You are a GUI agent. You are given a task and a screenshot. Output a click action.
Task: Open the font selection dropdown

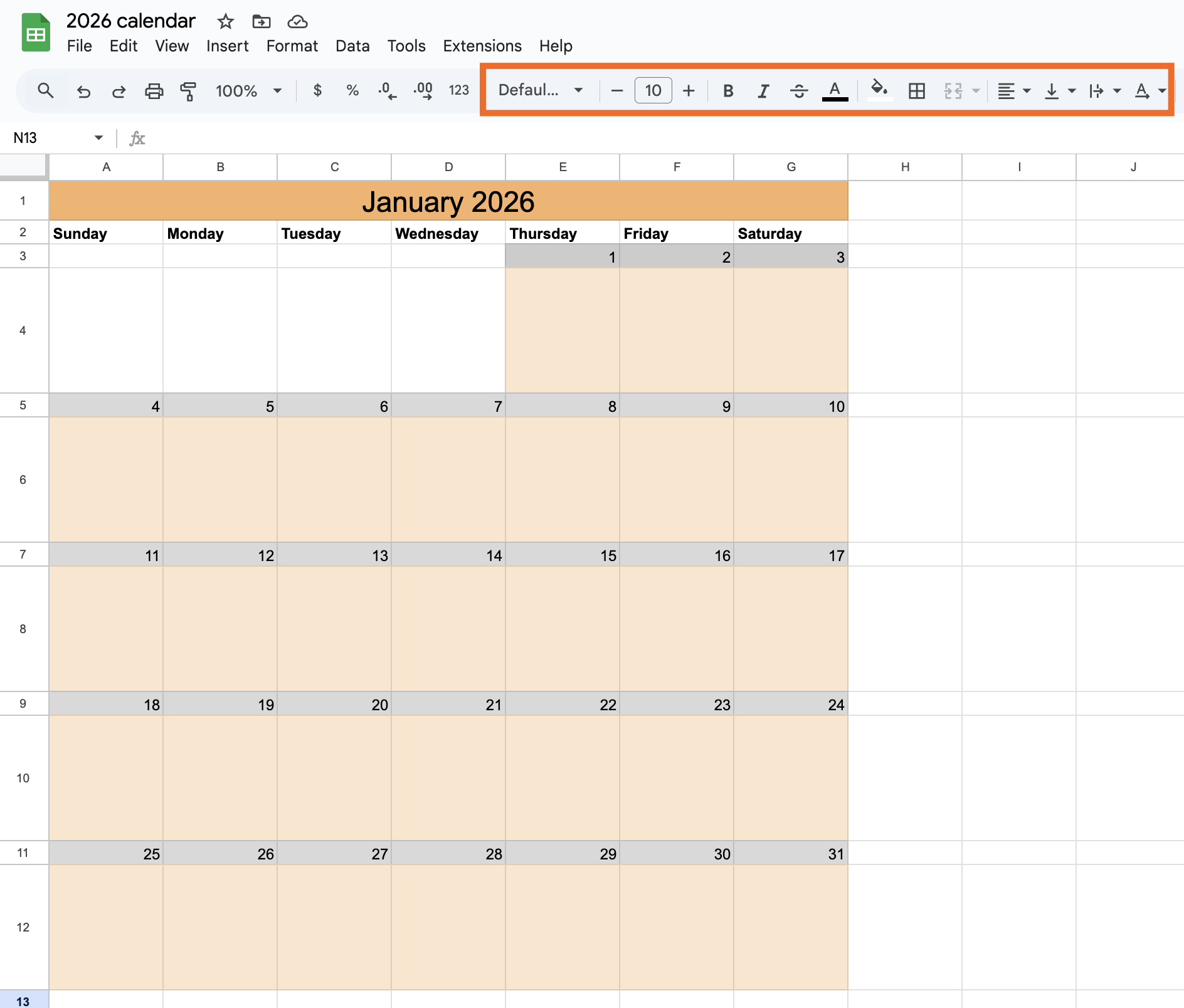(x=538, y=90)
